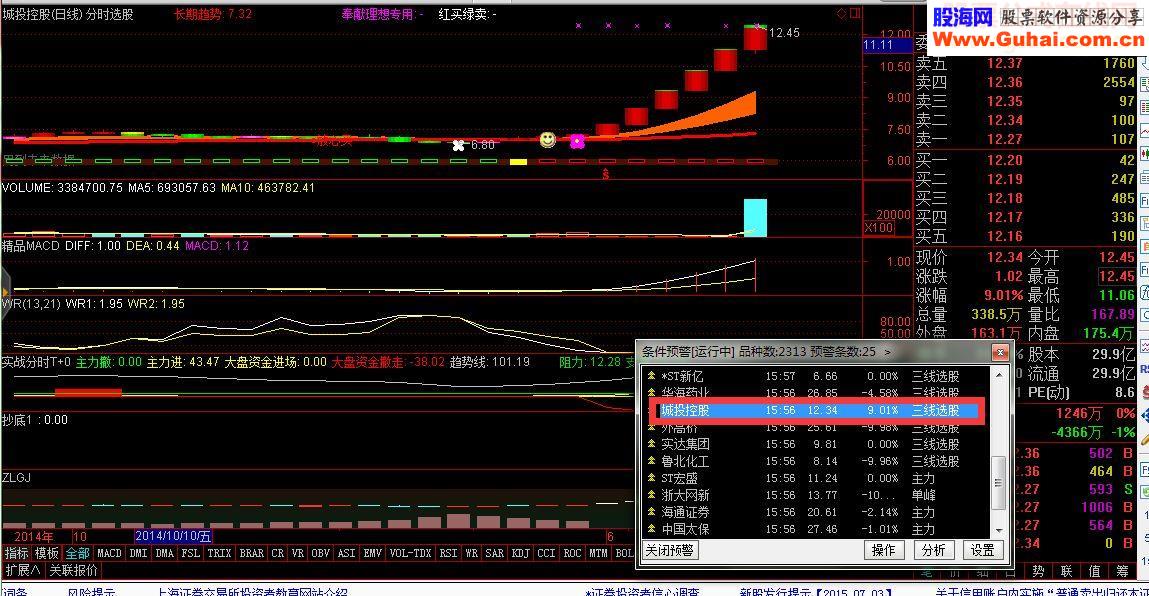
Task: Click alert arrow icon for *ST新亿 row
Action: tap(651, 376)
